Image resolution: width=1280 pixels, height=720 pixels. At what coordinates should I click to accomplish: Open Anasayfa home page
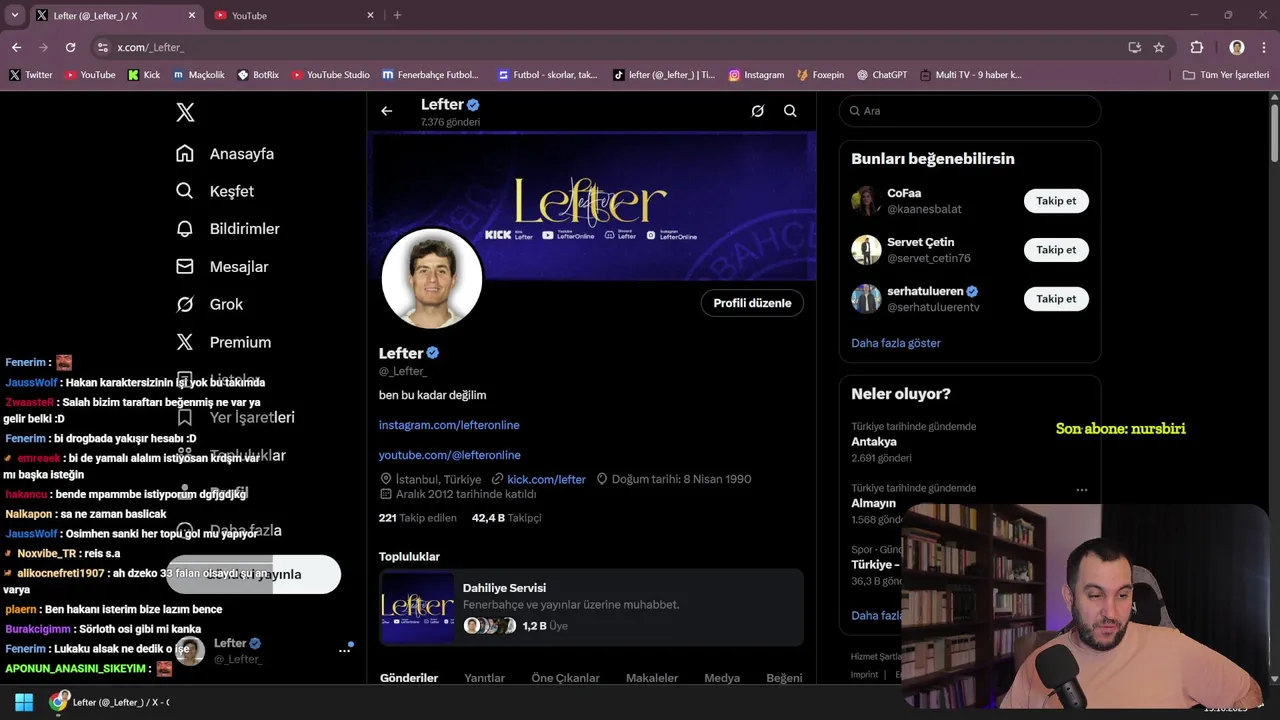224,153
